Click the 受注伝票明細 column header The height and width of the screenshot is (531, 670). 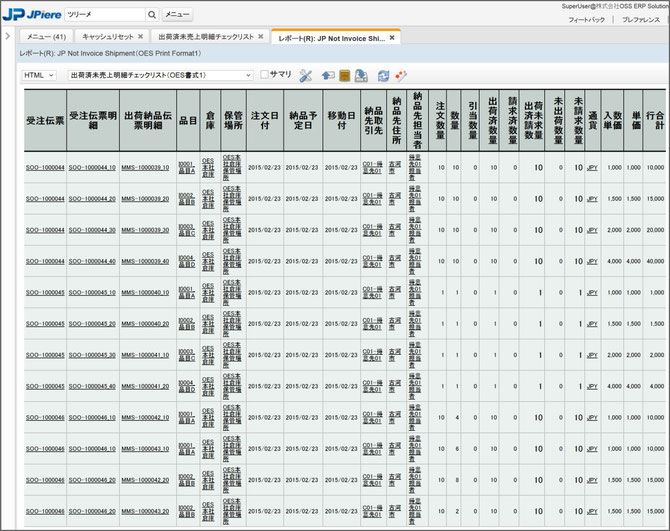93,120
